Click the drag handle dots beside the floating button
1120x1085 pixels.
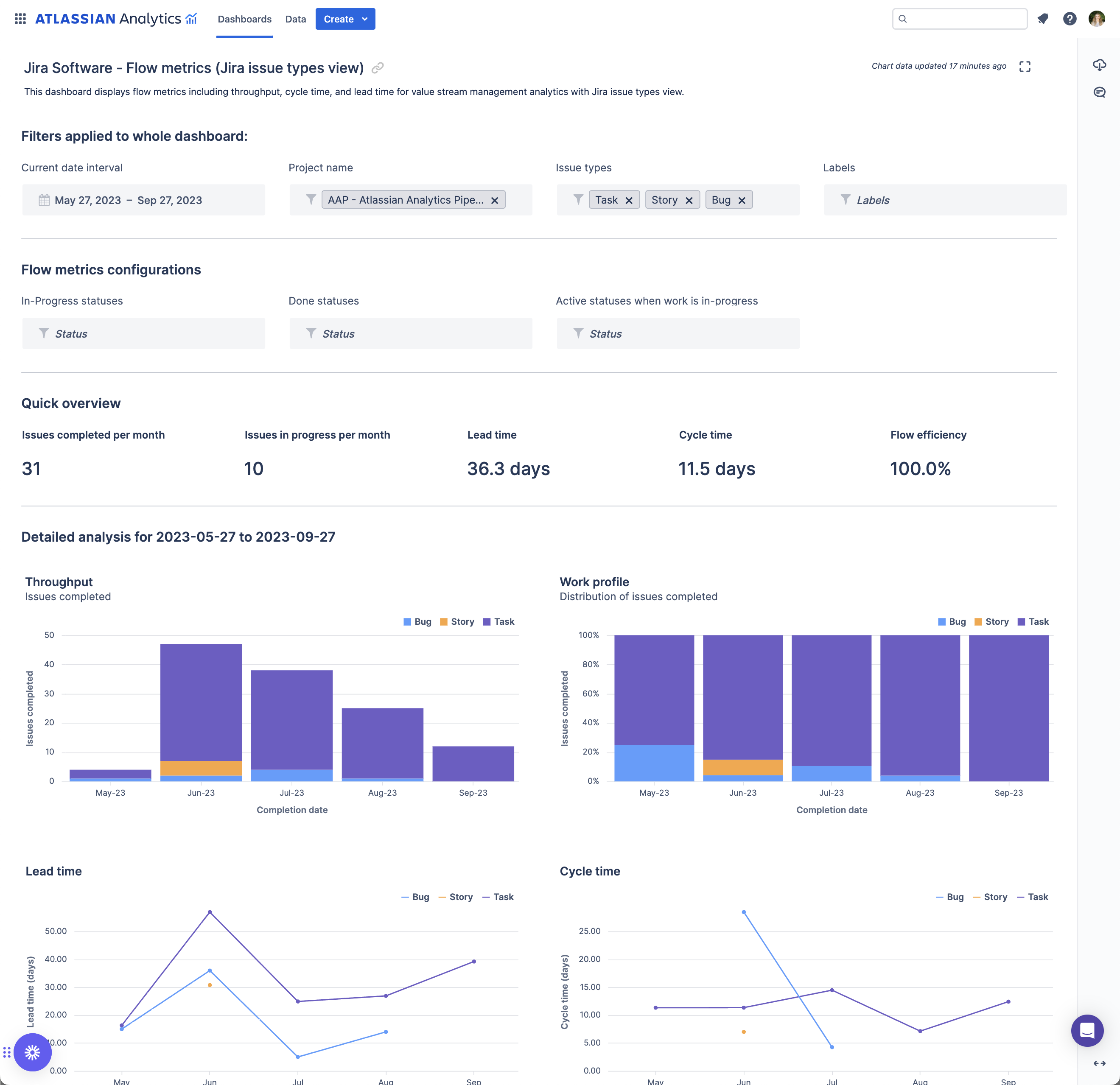click(x=7, y=1052)
